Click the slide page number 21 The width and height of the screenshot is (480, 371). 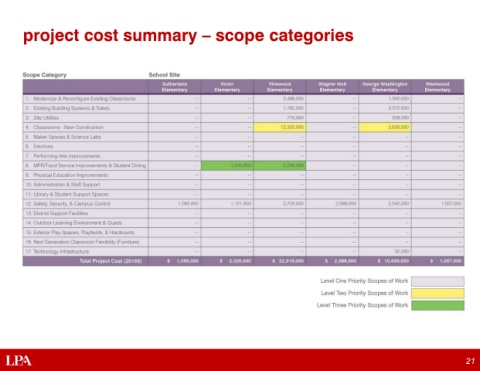tap(470, 361)
